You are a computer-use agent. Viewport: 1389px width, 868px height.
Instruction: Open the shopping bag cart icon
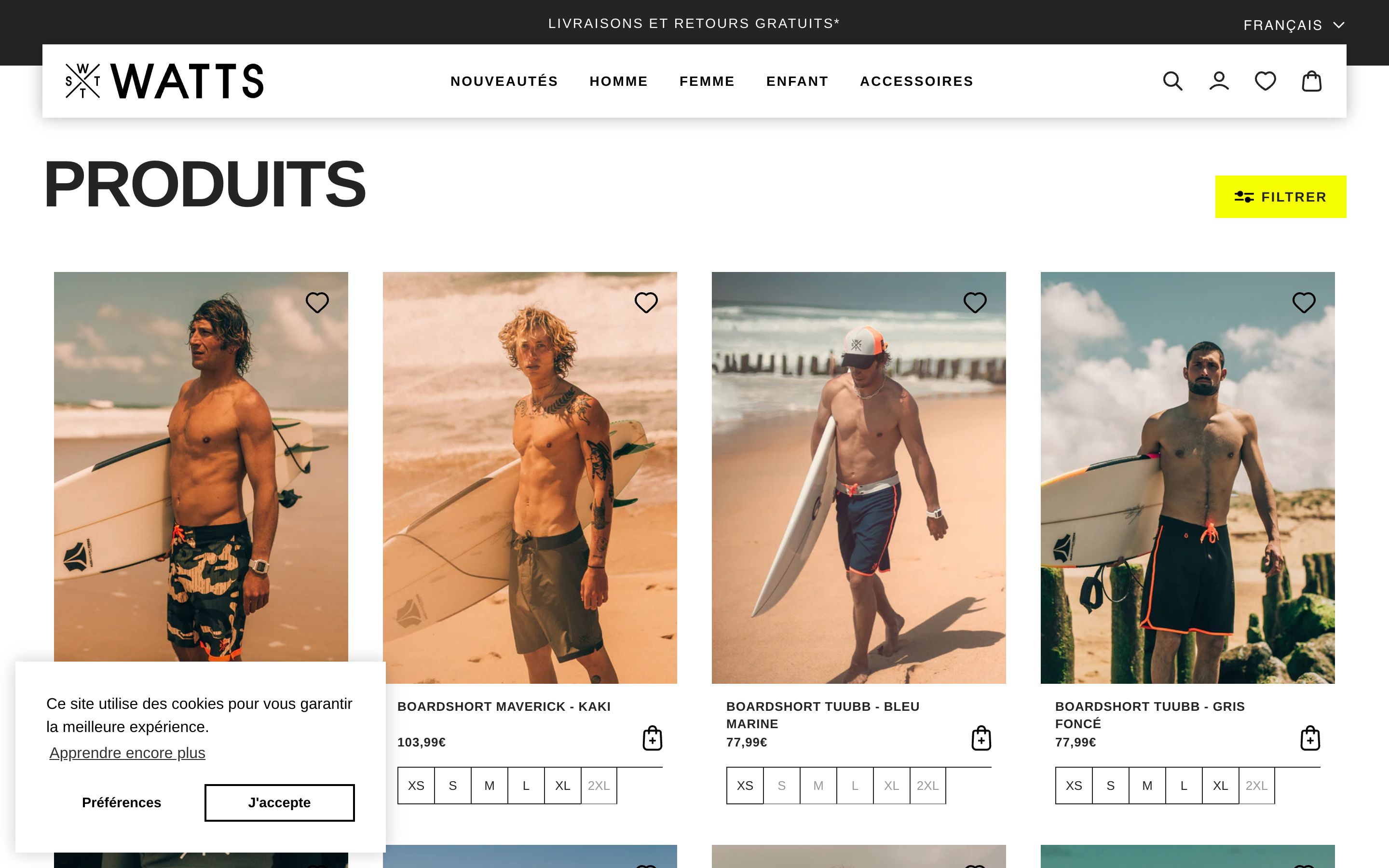coord(1311,81)
